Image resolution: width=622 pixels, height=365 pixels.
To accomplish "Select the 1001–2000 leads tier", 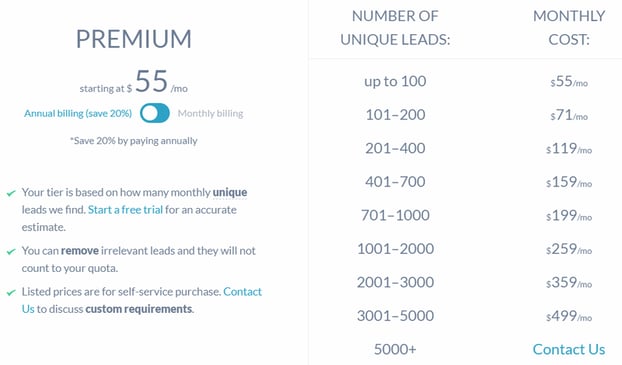I will click(395, 249).
